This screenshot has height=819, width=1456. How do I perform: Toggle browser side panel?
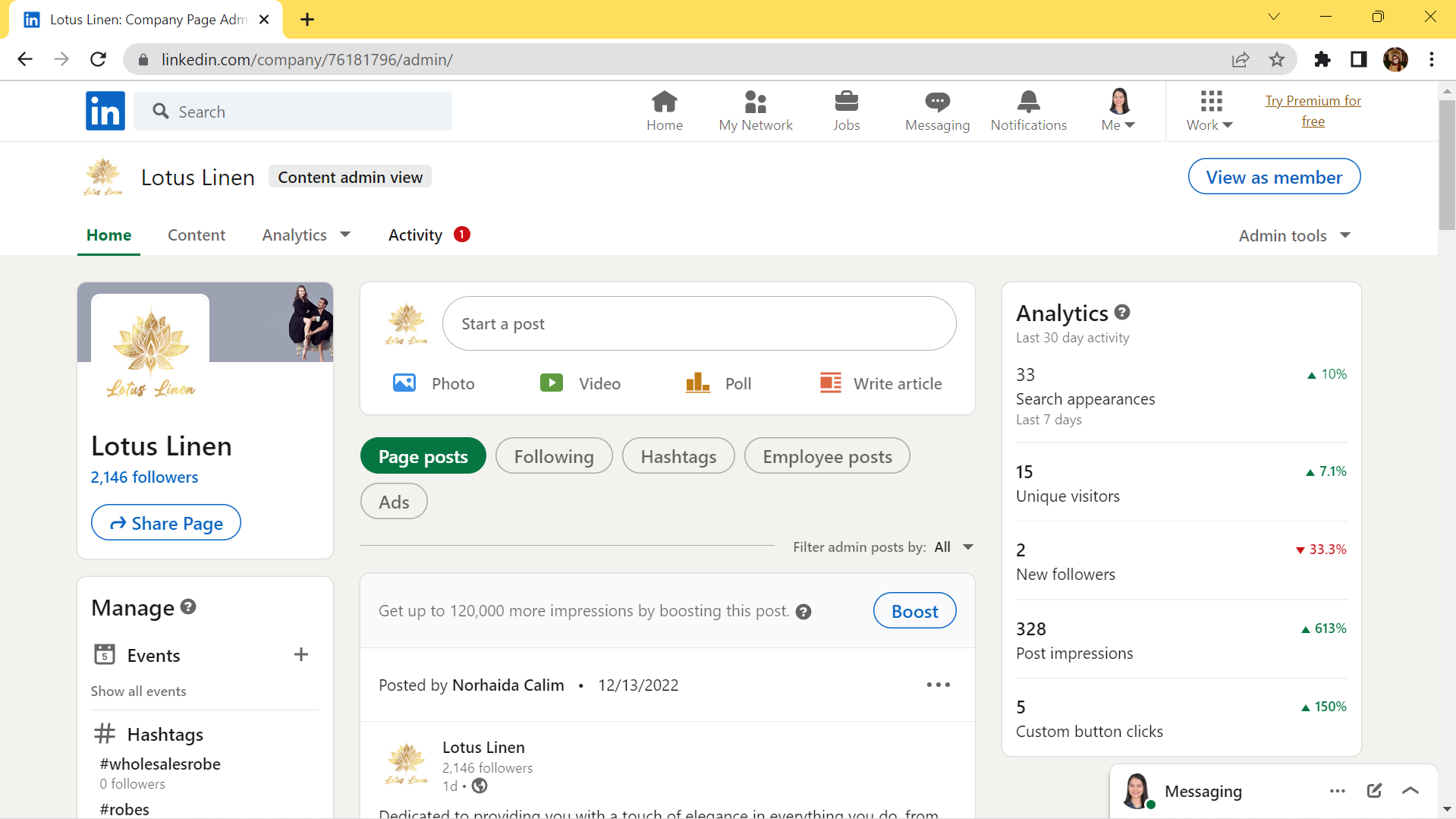point(1359,59)
